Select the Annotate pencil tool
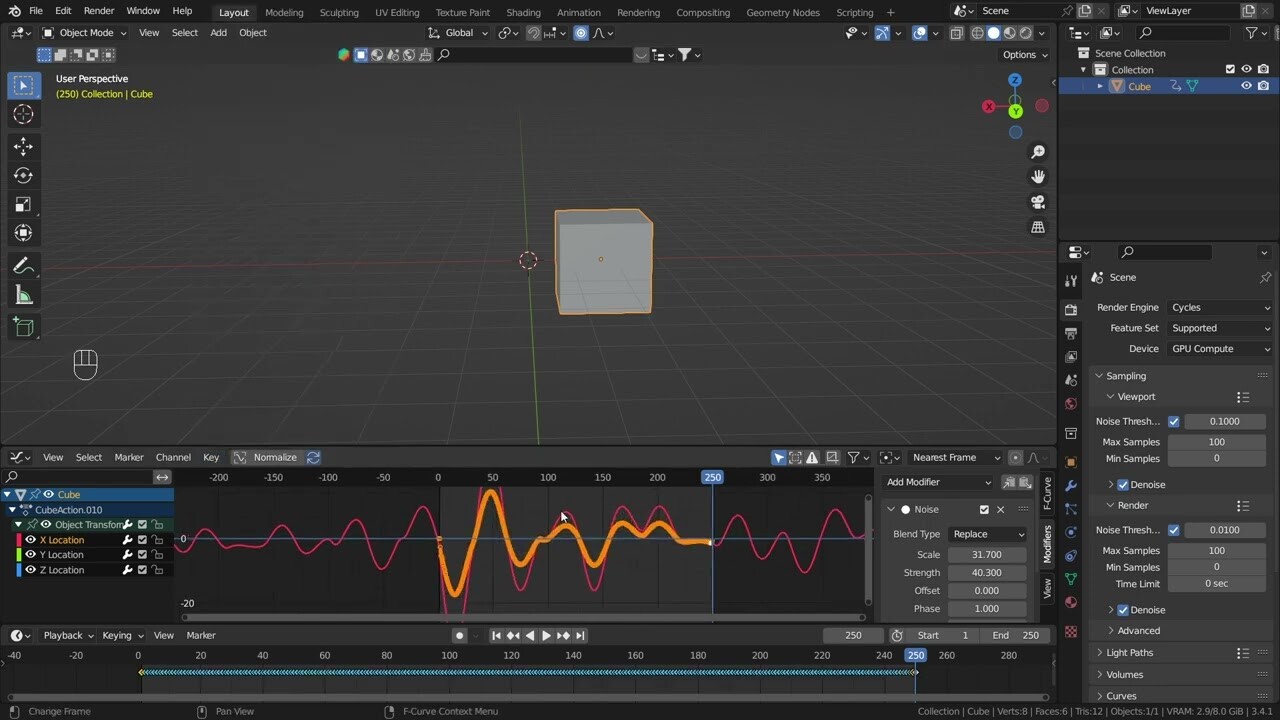Viewport: 1280px width, 720px height. tap(23, 266)
